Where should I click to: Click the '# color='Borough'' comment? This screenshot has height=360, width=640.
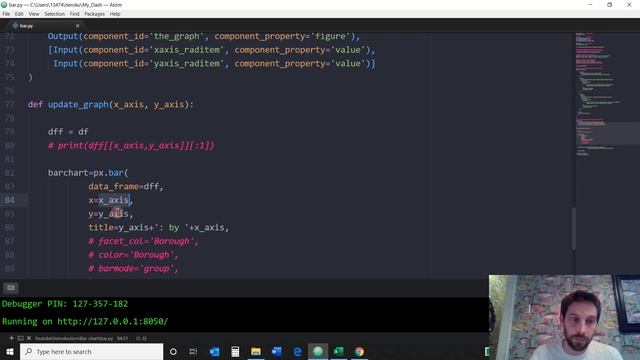click(x=133, y=255)
